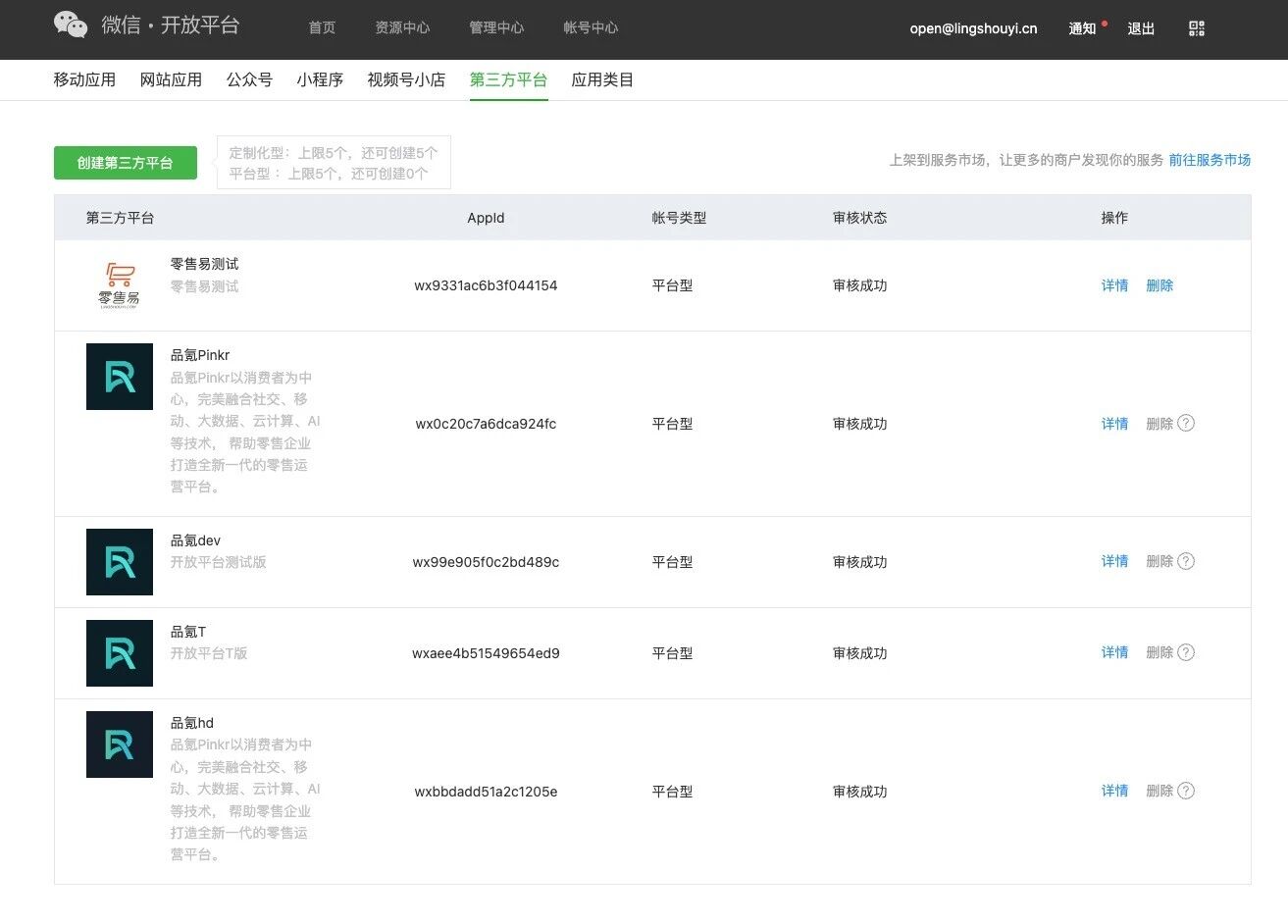Click the help icon in 品氪hd row
1288x924 pixels.
click(1186, 791)
